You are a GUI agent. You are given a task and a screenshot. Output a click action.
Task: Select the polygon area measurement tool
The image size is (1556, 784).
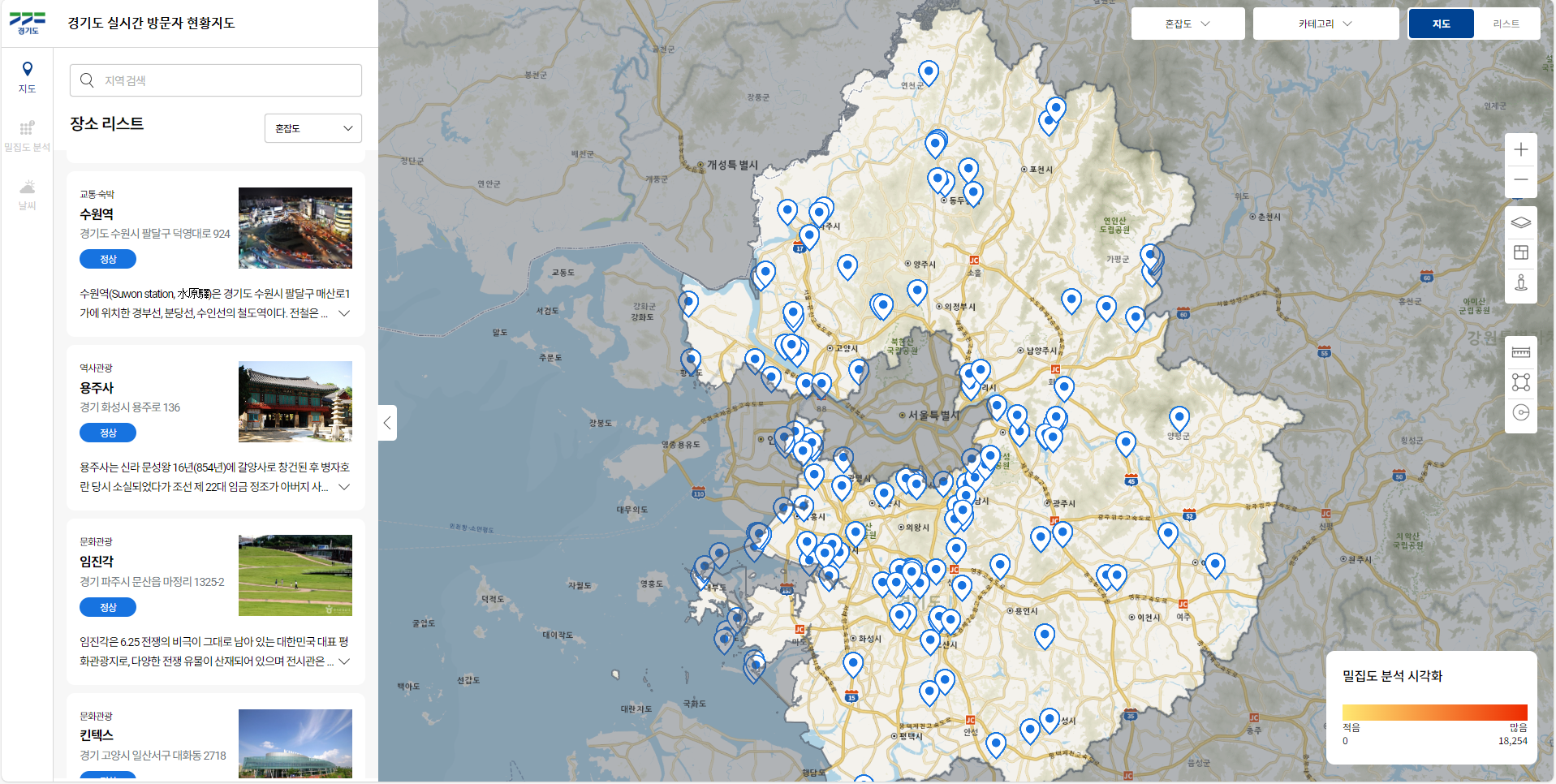coord(1520,382)
